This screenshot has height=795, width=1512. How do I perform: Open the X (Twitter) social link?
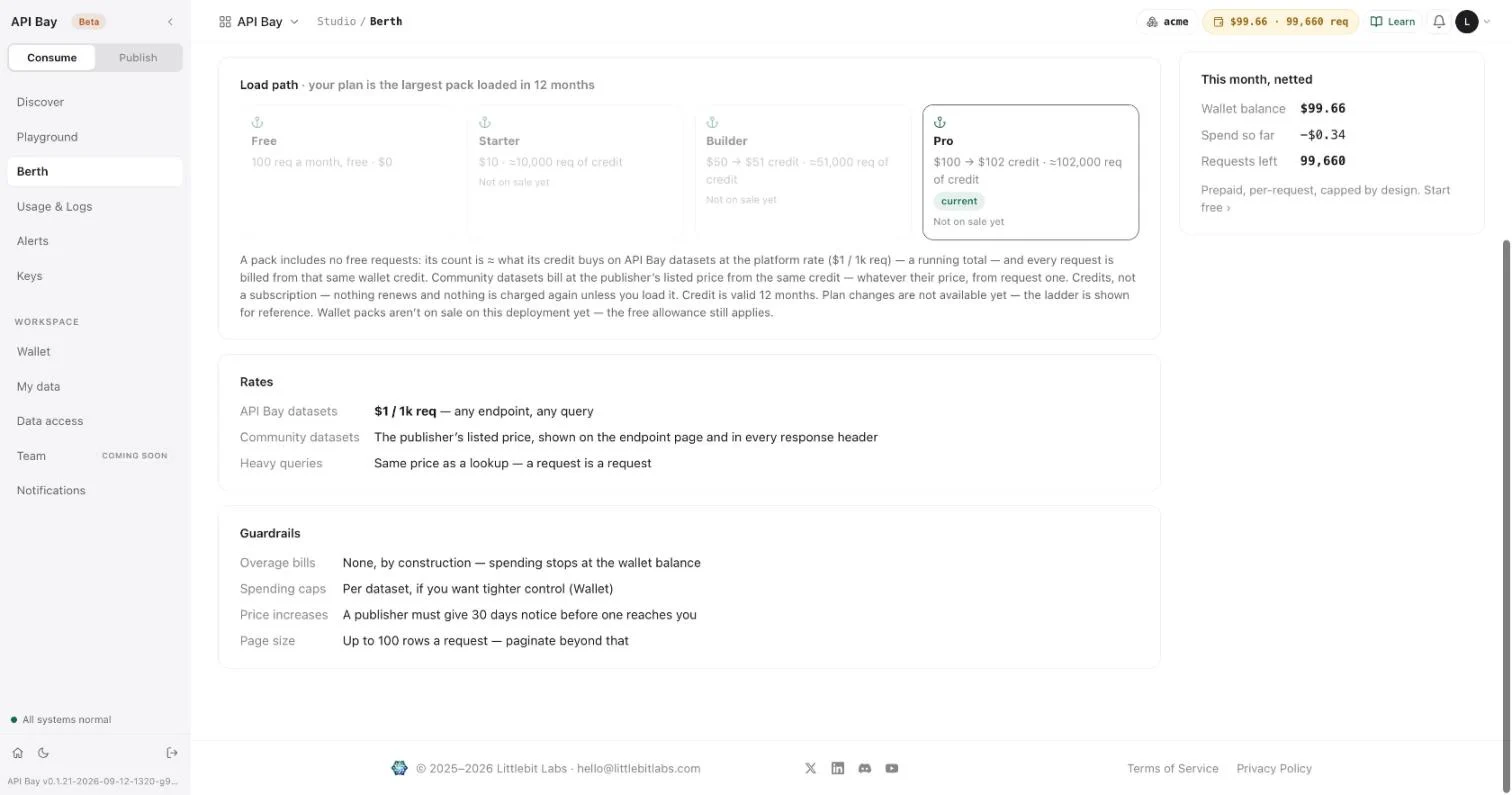click(811, 768)
